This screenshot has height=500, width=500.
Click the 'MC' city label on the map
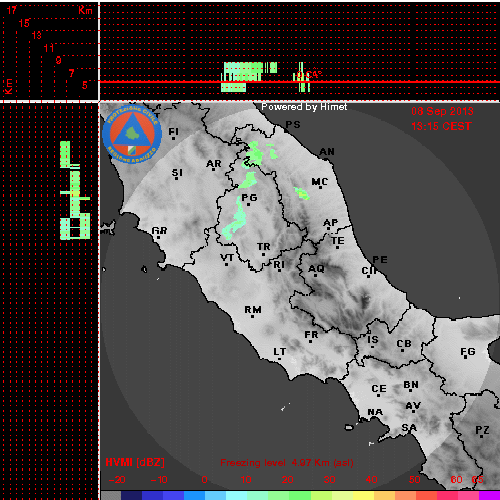click(x=319, y=182)
